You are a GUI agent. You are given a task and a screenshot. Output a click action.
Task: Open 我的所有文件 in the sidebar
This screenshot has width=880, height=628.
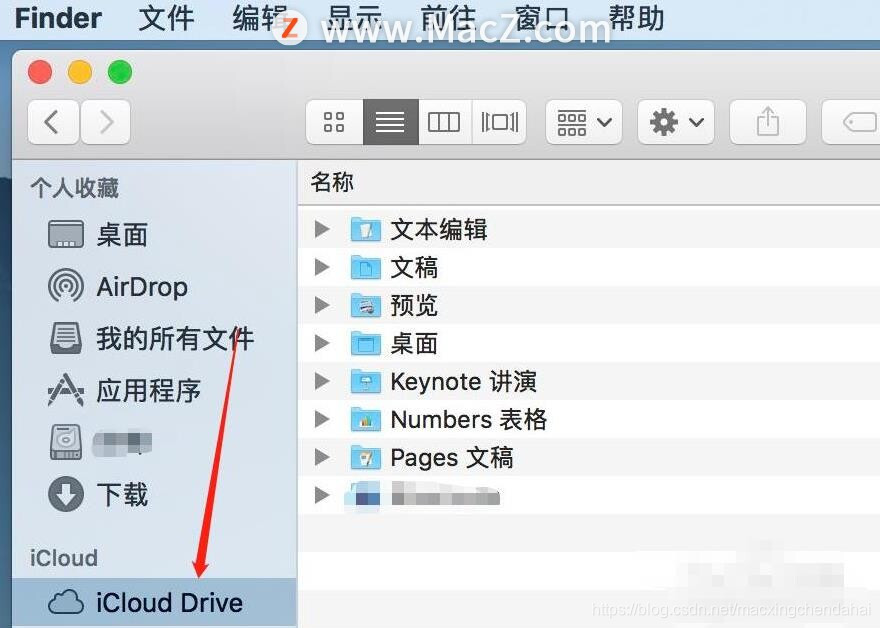coord(152,339)
